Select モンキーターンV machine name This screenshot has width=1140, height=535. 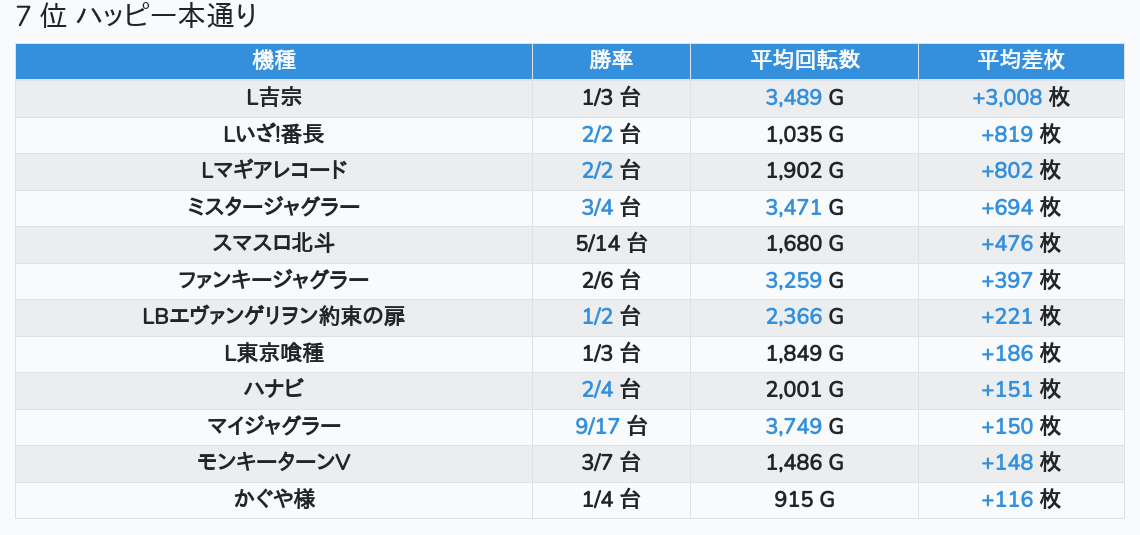[x=274, y=463]
